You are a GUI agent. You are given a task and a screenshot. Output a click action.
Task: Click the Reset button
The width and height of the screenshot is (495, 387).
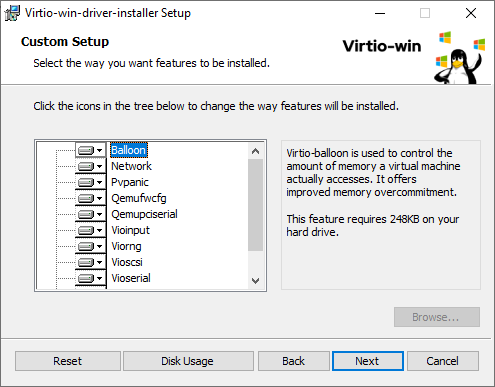(x=68, y=361)
